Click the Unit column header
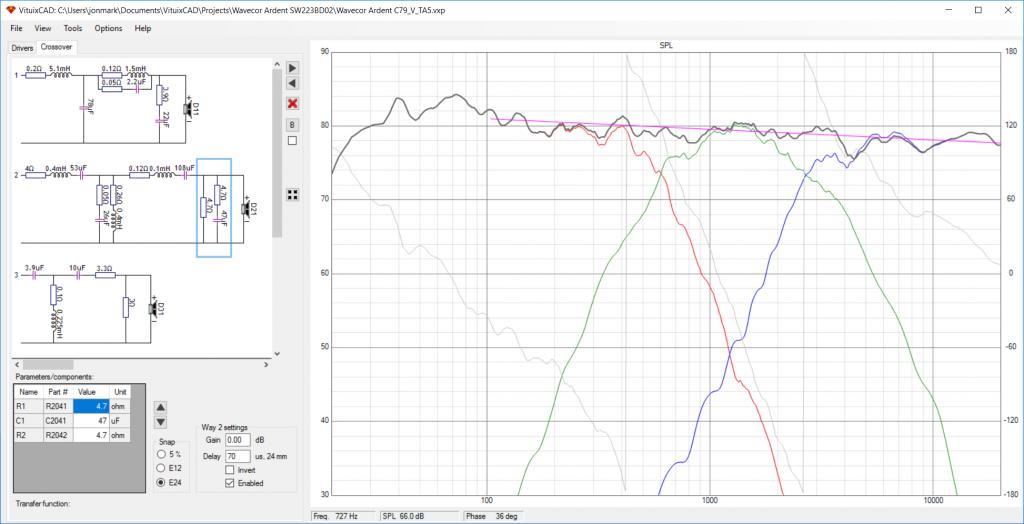Viewport: 1024px width, 524px height. tap(120, 391)
